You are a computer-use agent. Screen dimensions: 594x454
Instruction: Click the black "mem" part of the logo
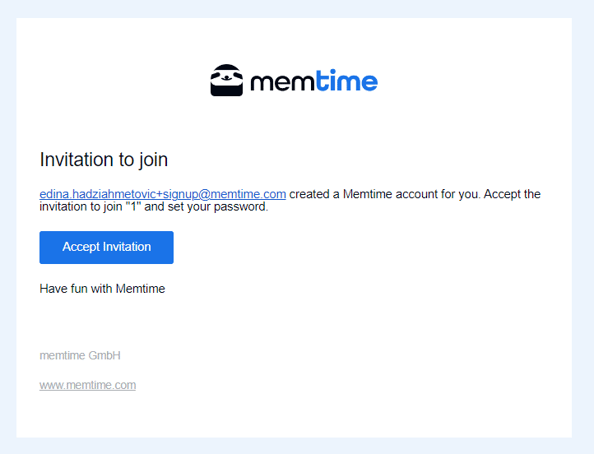[x=282, y=82]
